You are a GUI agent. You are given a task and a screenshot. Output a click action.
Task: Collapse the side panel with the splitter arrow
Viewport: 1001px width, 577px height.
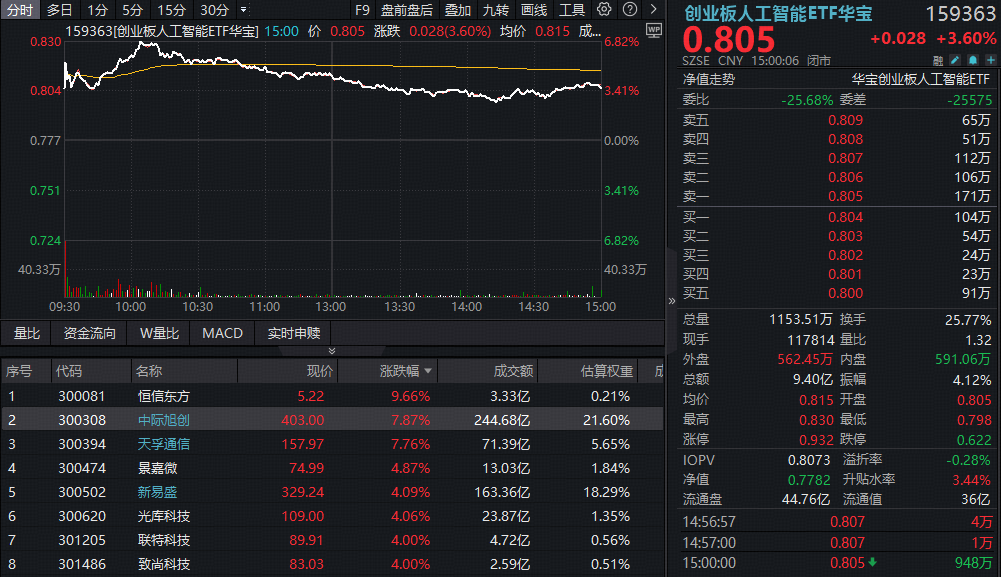670,300
